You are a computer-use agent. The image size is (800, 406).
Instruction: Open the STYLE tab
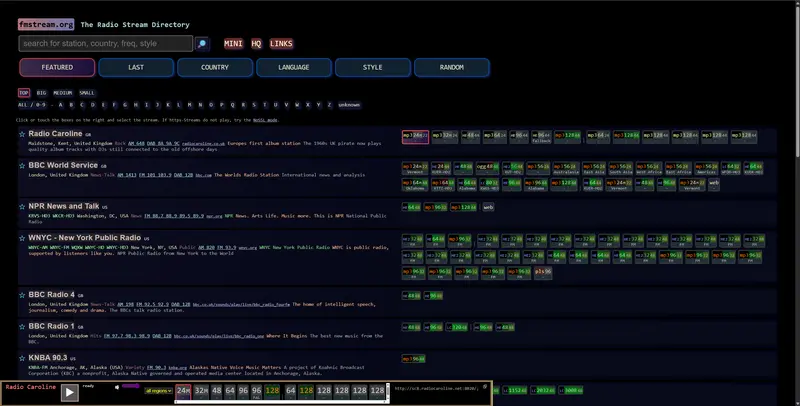point(372,67)
